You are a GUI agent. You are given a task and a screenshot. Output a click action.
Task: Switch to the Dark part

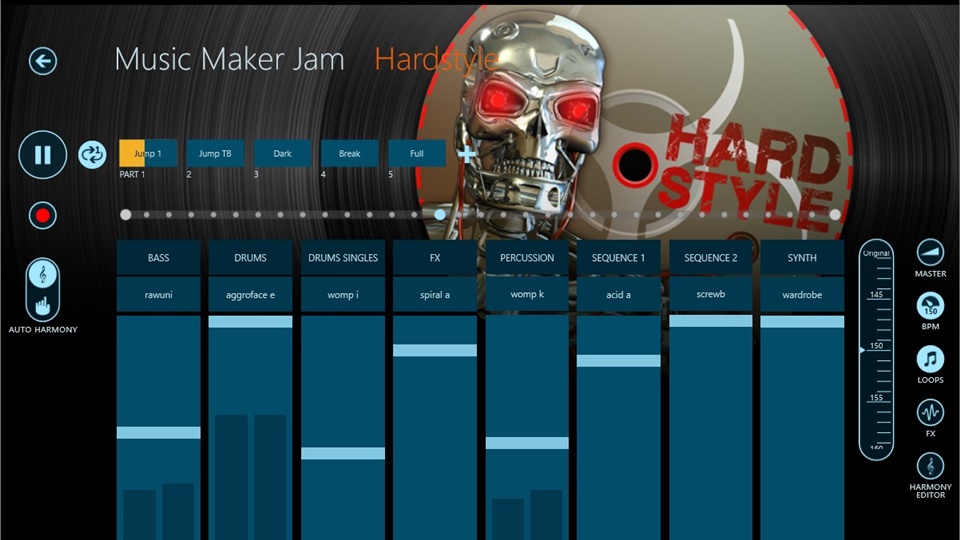(282, 154)
